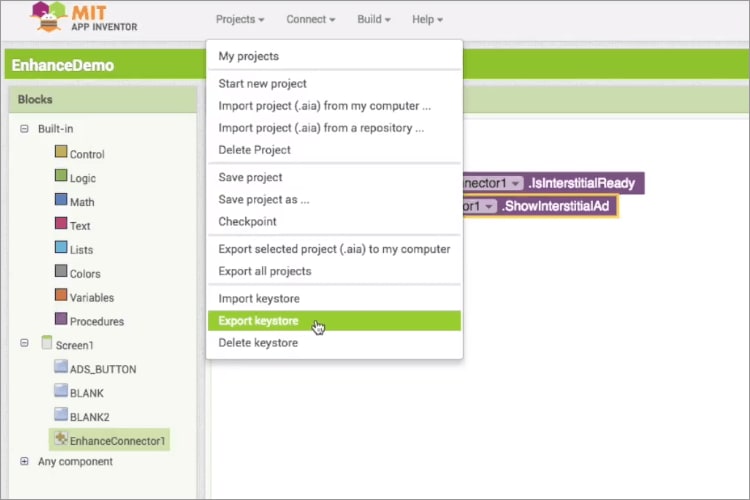Select the BLANK2 label in tree

pyautogui.click(x=89, y=417)
